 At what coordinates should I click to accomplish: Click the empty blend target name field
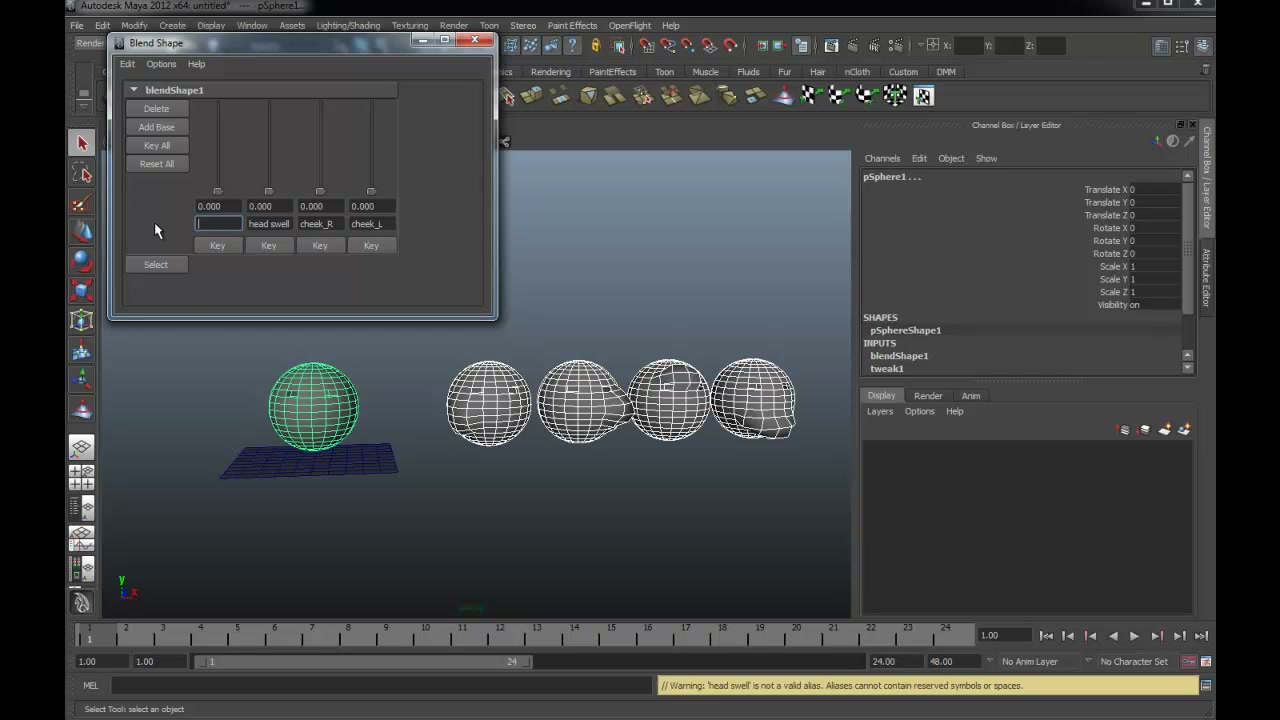pyautogui.click(x=218, y=224)
